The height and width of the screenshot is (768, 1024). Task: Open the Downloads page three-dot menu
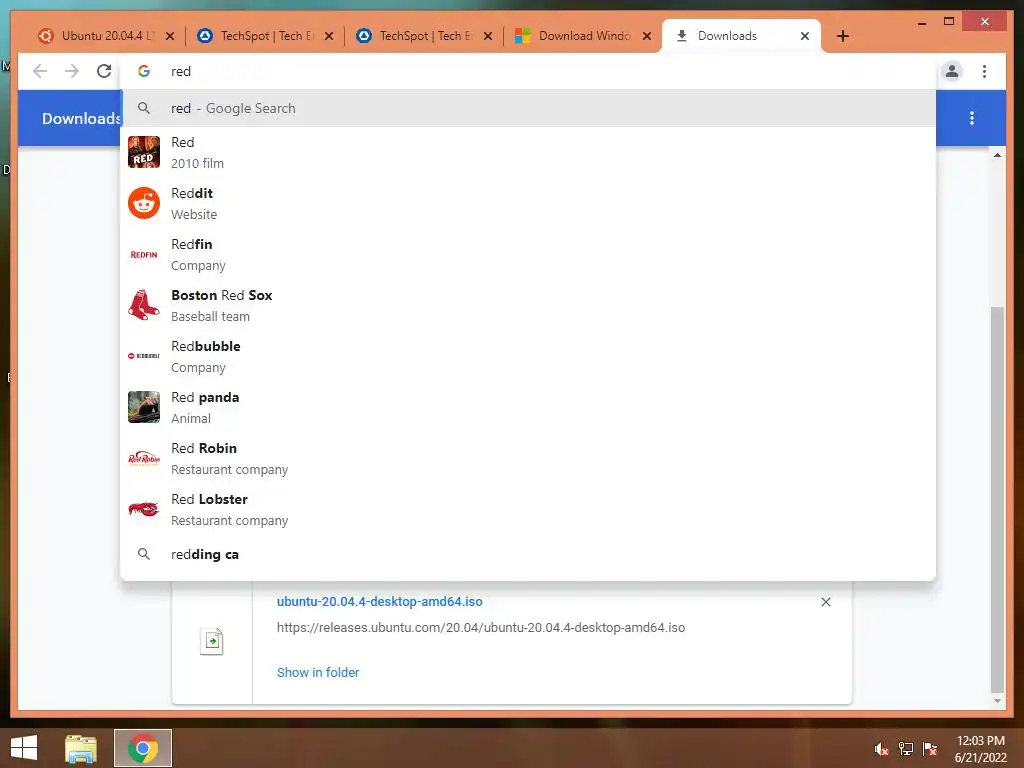(x=972, y=118)
